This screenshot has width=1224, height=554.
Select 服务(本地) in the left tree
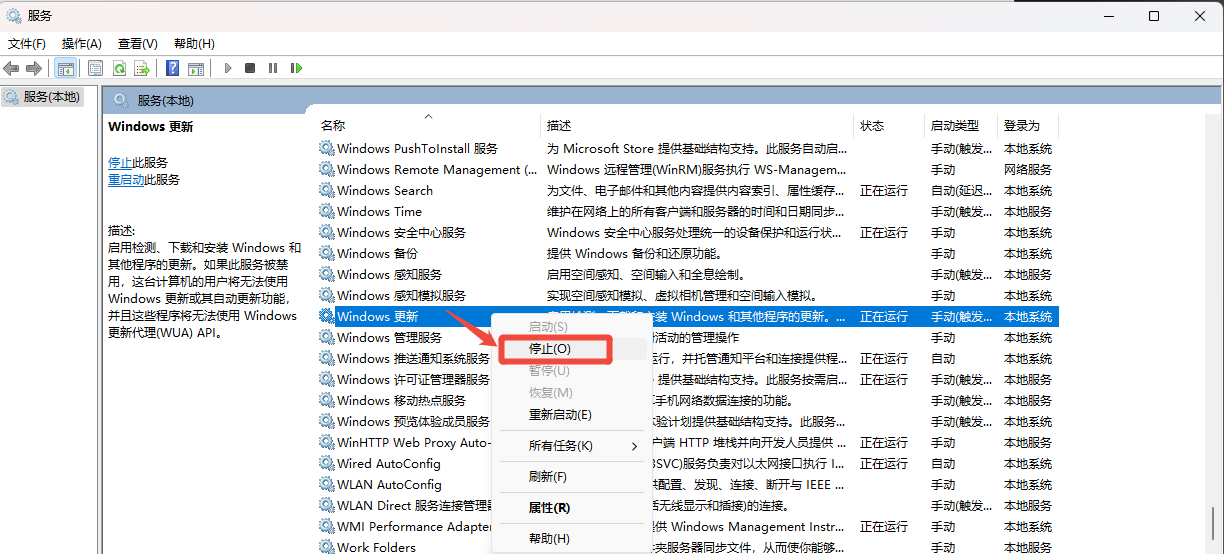click(42, 97)
